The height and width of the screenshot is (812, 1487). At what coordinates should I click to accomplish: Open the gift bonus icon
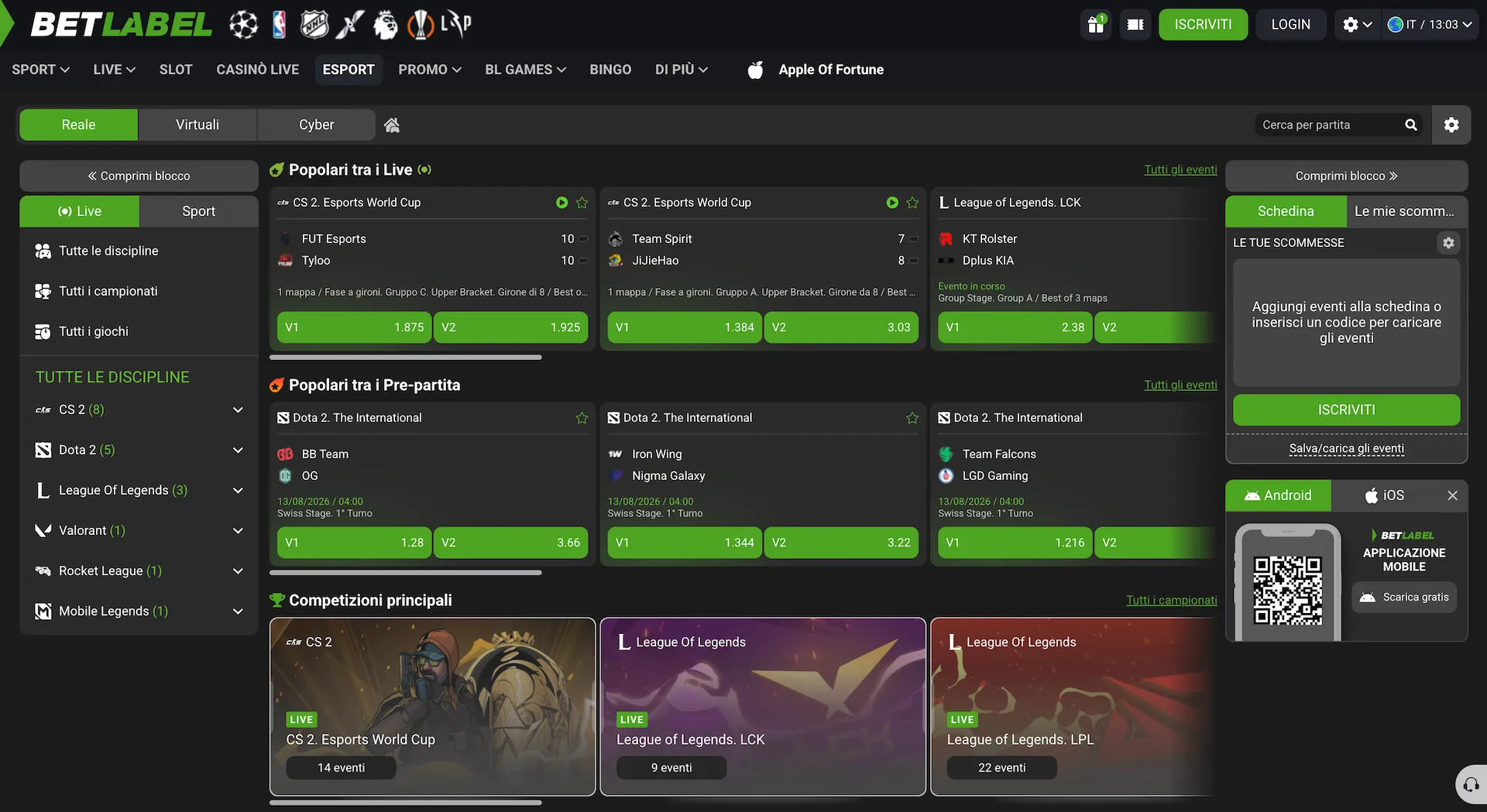click(1096, 25)
